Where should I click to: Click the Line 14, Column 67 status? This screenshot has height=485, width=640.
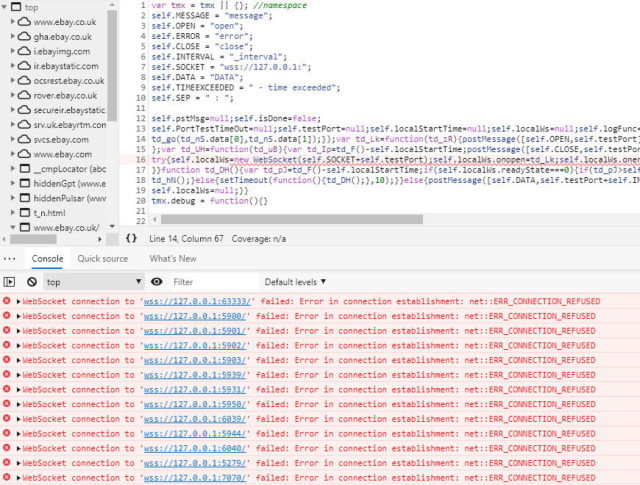pyautogui.click(x=186, y=238)
